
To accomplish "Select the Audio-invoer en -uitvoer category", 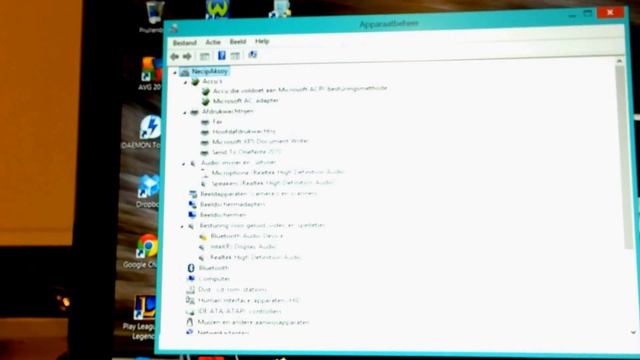I will pyautogui.click(x=239, y=162).
